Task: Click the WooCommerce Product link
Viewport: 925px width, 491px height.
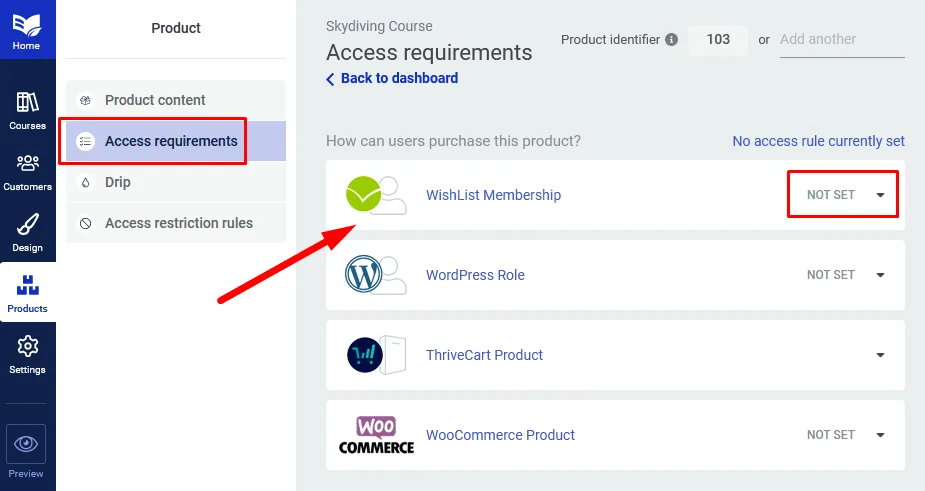Action: [500, 435]
